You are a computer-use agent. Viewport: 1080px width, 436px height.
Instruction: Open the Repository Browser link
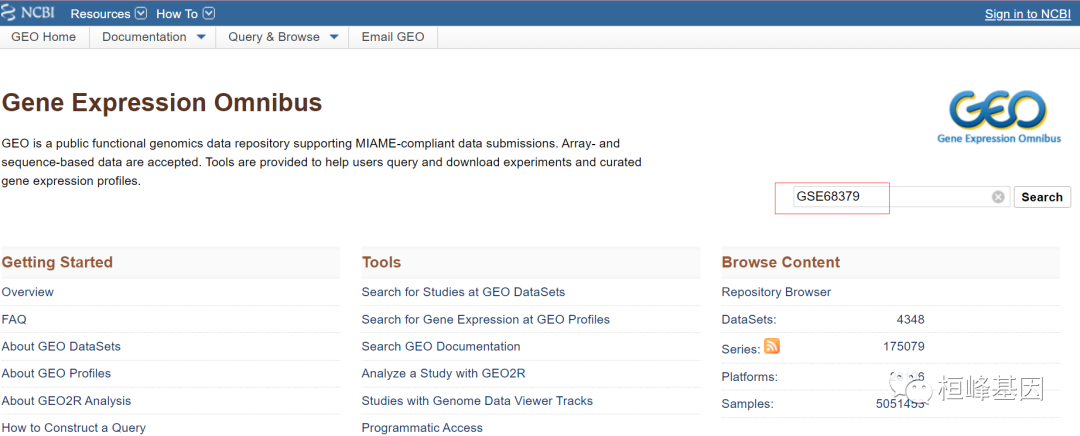coord(776,292)
